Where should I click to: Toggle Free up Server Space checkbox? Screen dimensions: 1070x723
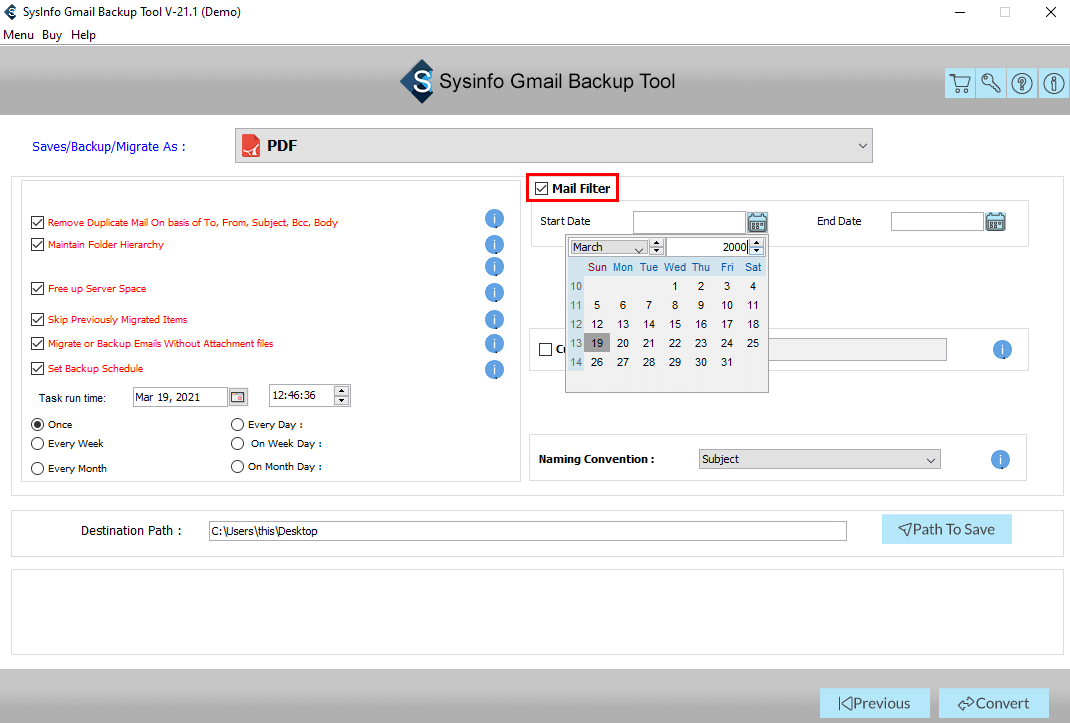point(38,289)
